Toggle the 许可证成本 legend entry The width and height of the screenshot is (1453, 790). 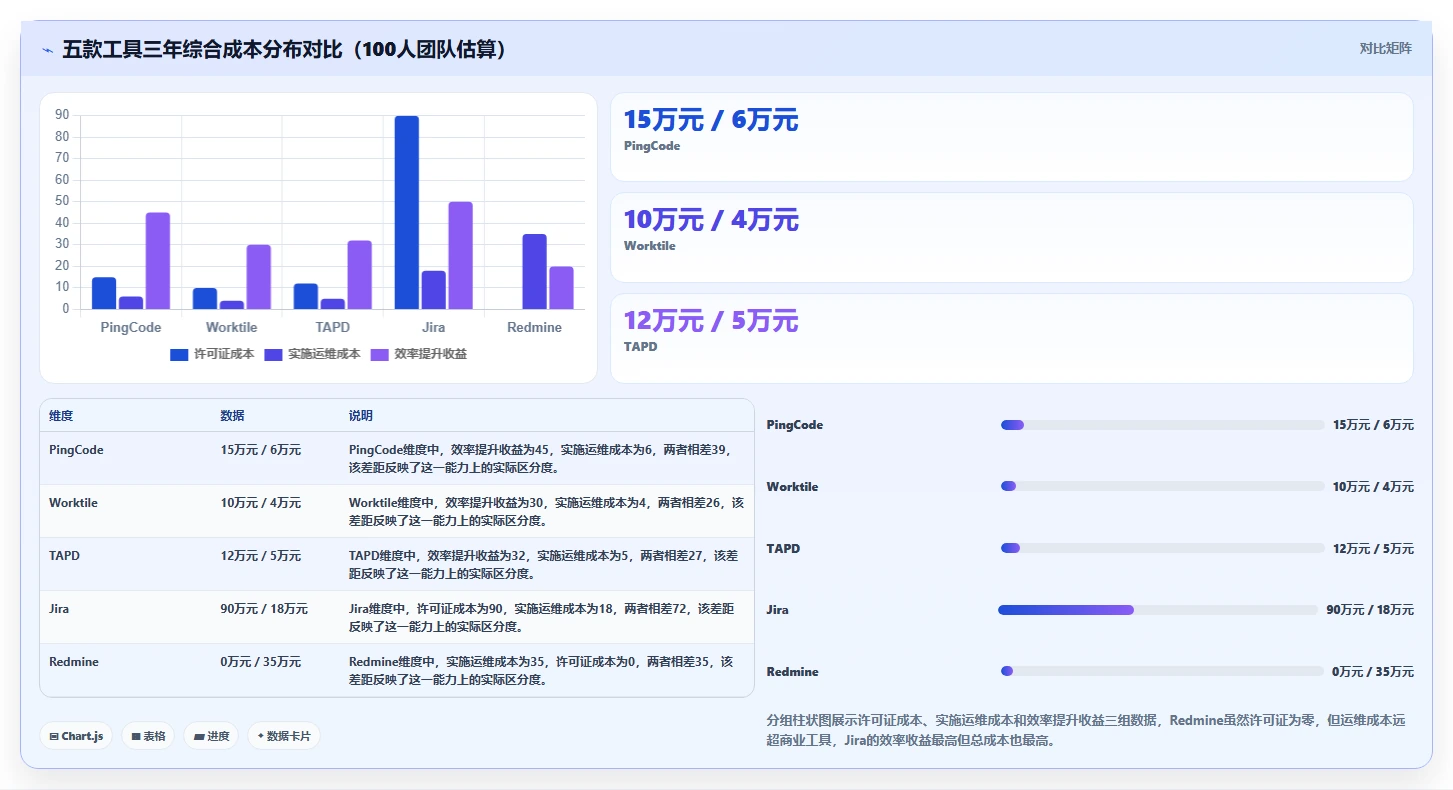[212, 354]
